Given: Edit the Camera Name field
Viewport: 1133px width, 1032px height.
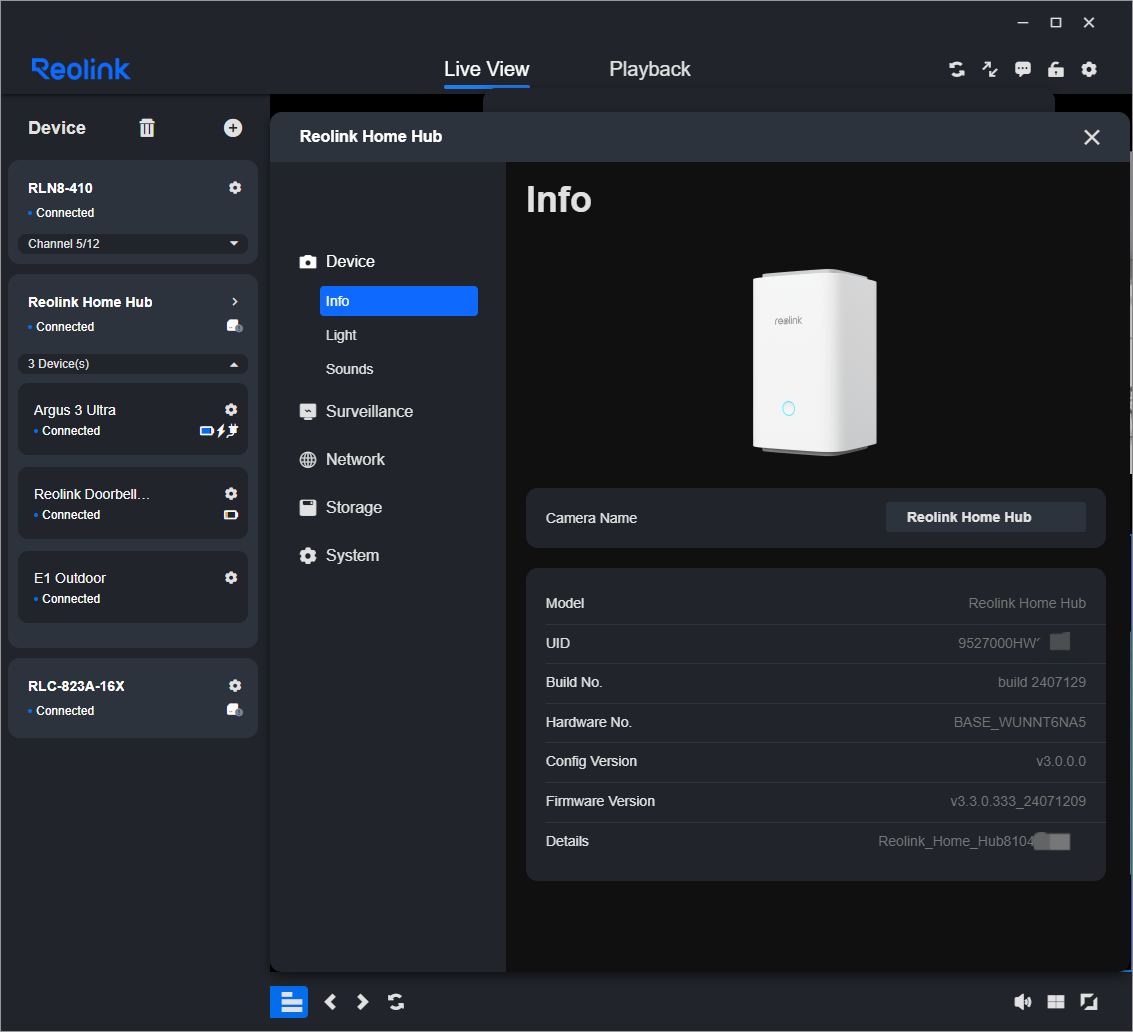Looking at the screenshot, I should click(x=986, y=517).
